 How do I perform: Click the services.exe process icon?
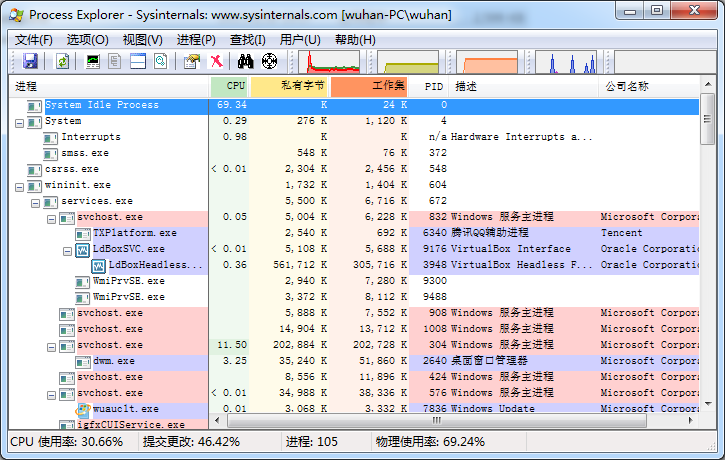50,202
